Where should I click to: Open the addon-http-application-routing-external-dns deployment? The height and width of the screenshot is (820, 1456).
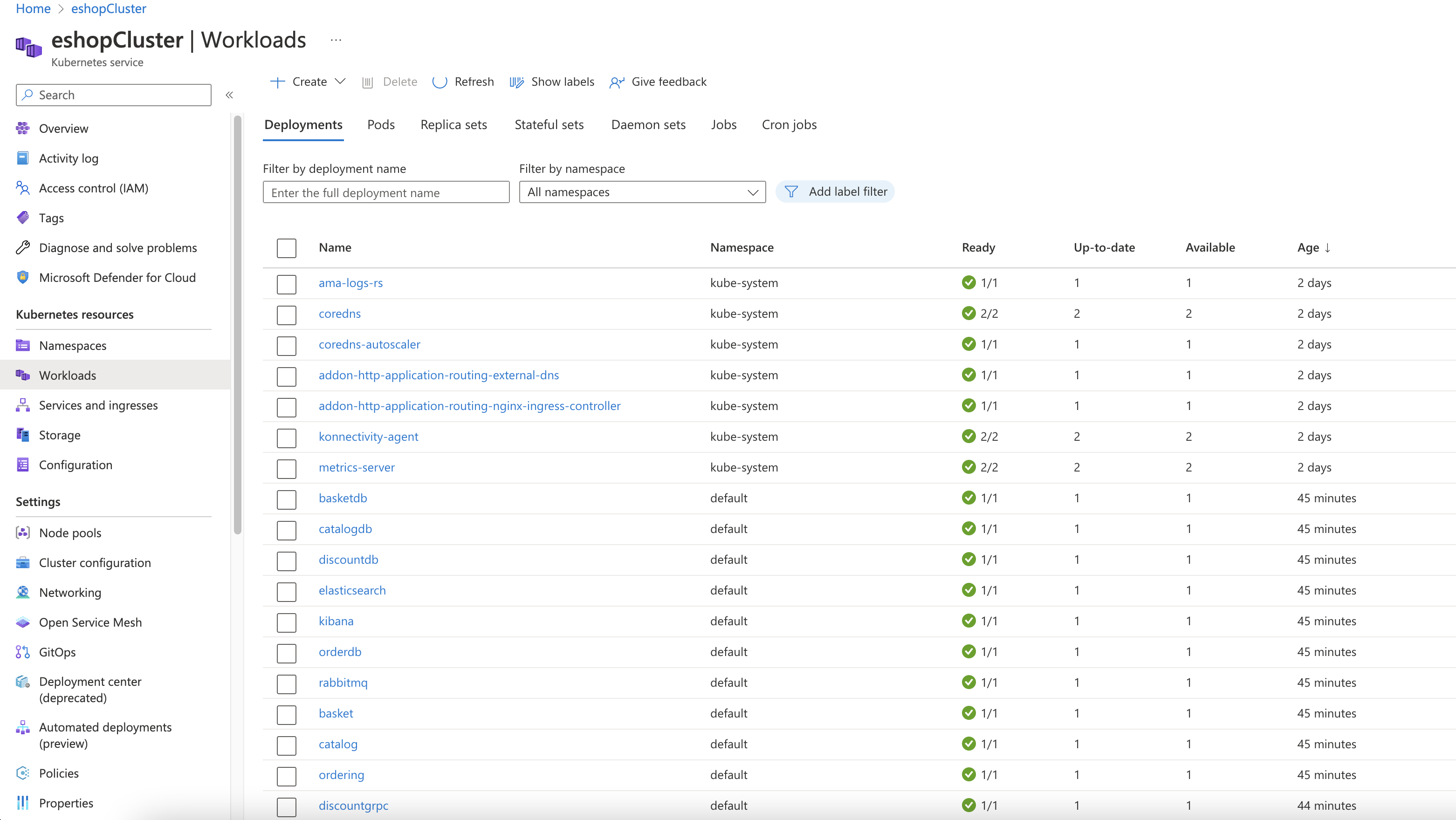coord(439,375)
